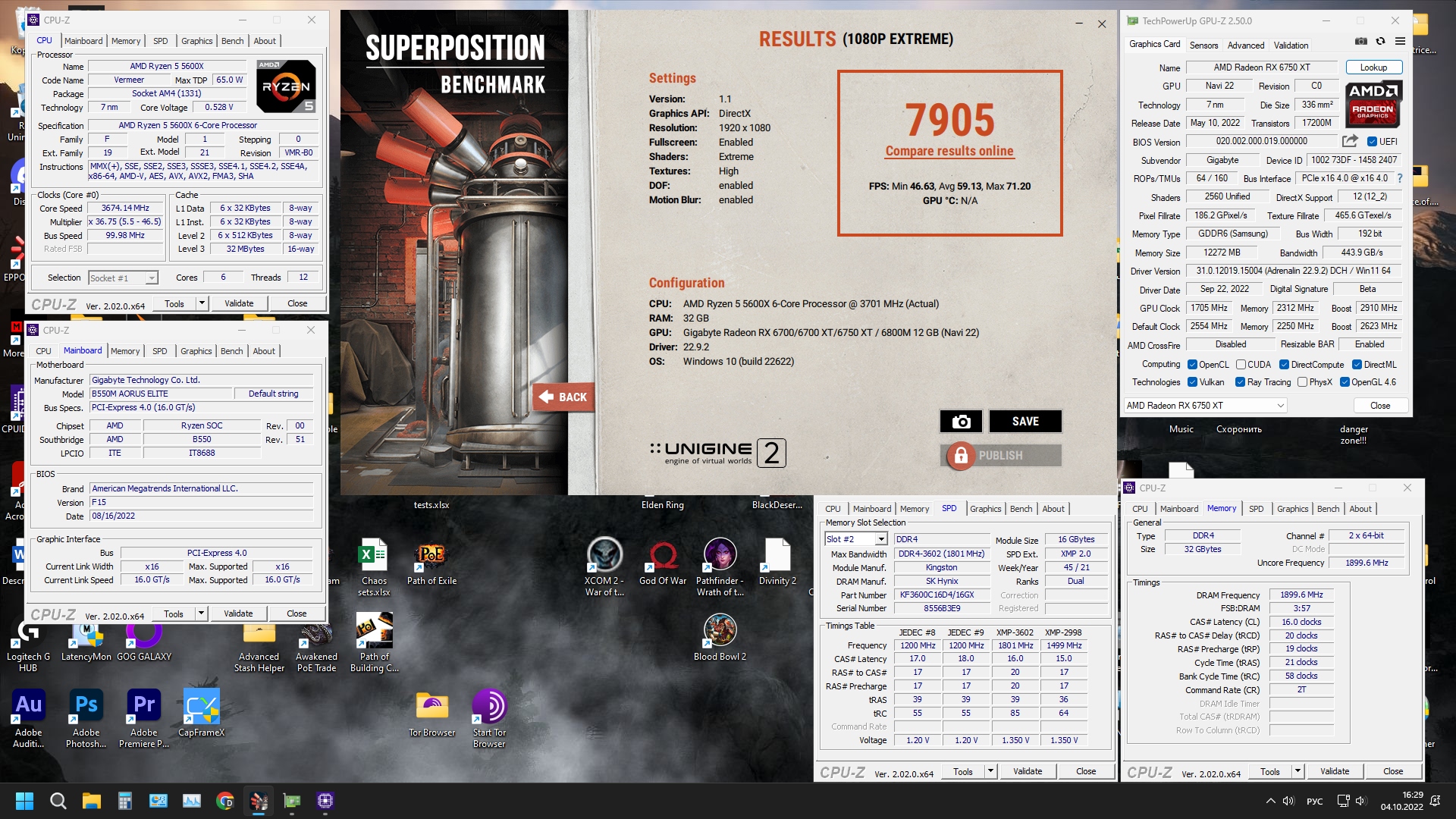Open Pathfinder Wrath of the Righteous shortcut
This screenshot has width=1456, height=819.
pyautogui.click(x=720, y=568)
